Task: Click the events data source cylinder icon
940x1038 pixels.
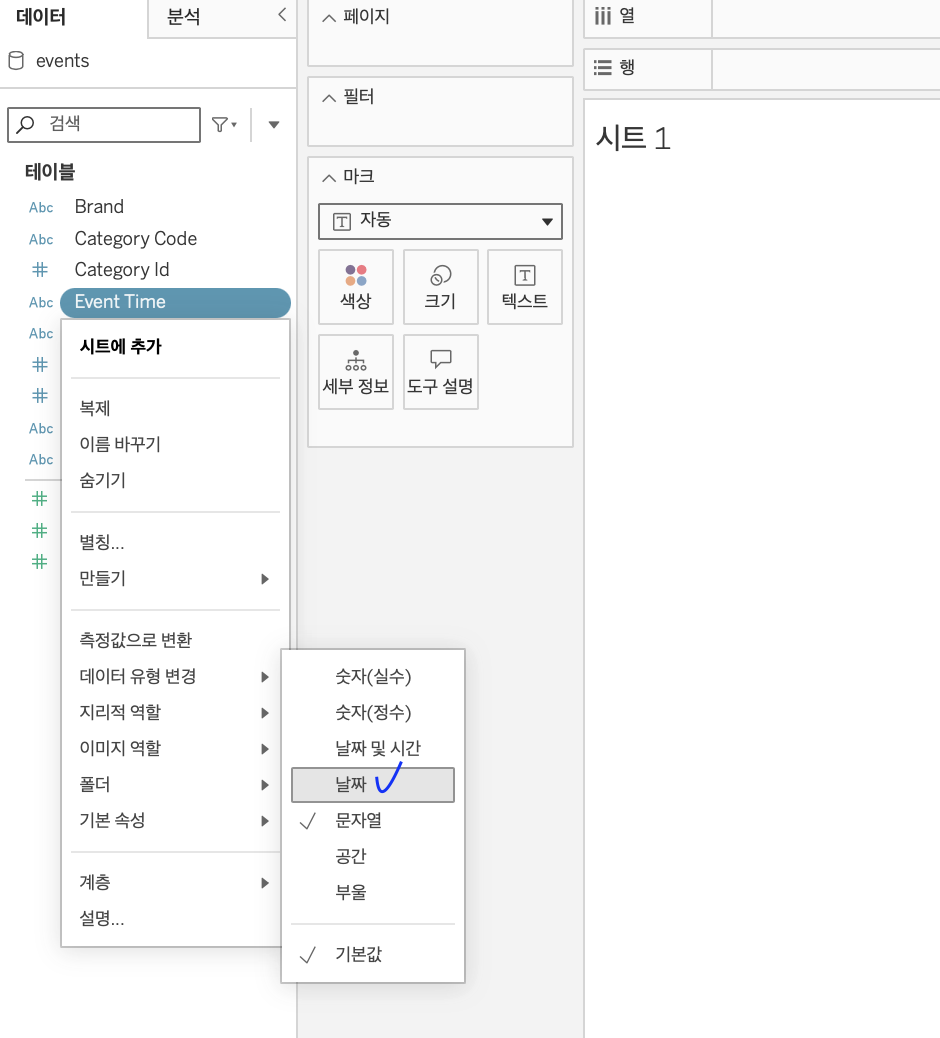Action: point(16,61)
